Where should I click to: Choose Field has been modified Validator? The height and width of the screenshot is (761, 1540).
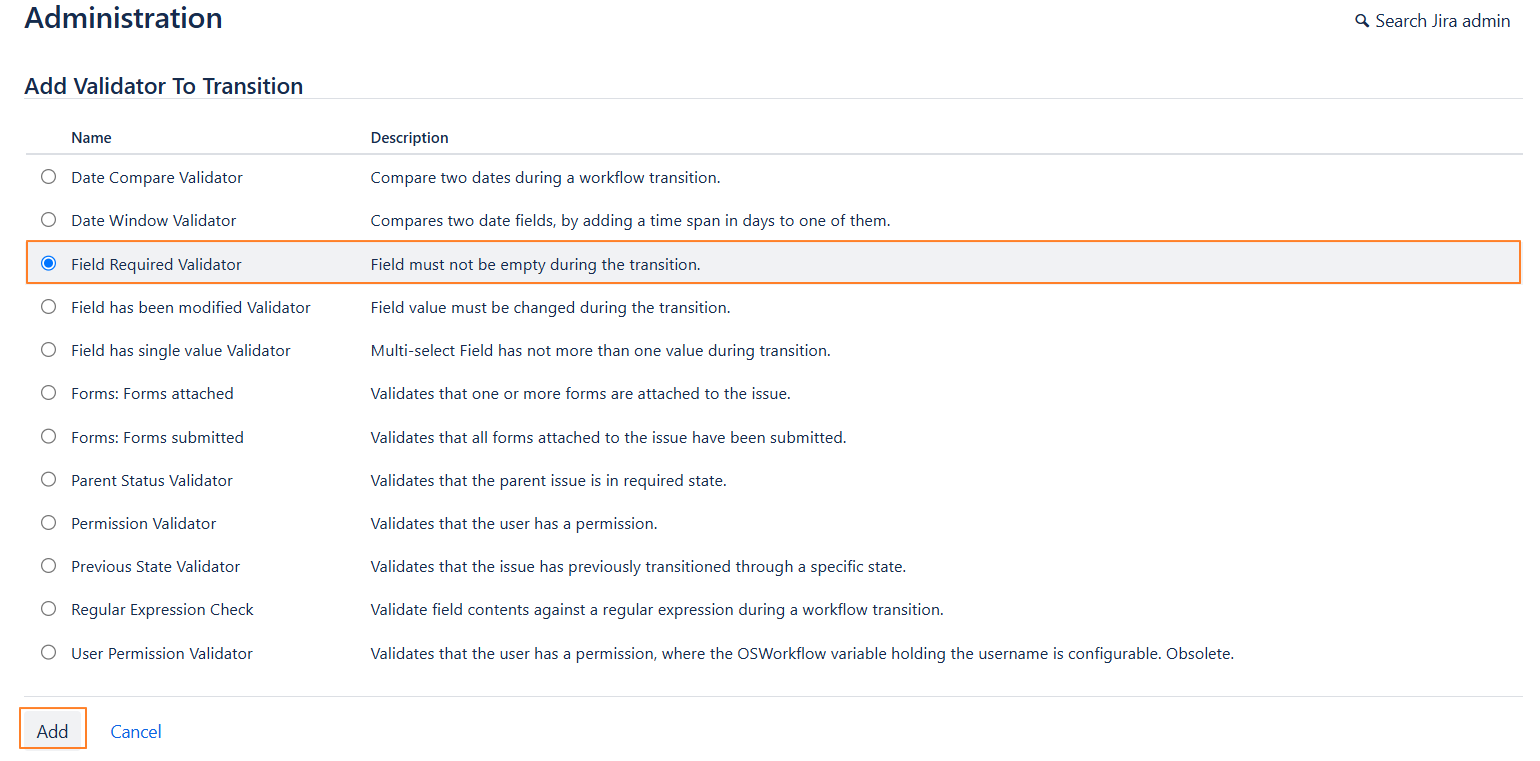(x=48, y=307)
